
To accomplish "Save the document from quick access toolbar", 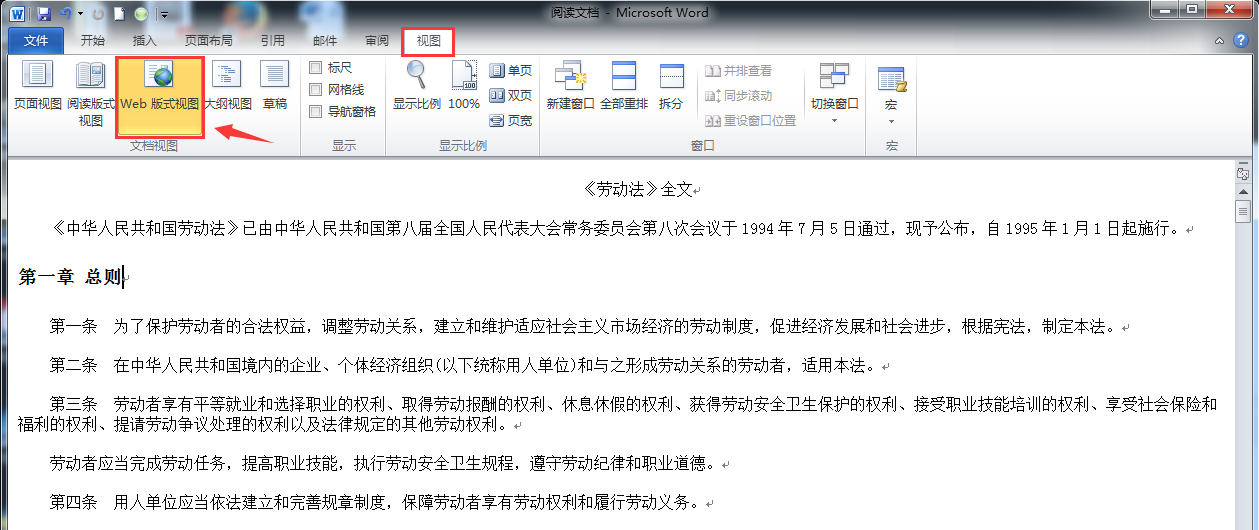I will (x=43, y=14).
